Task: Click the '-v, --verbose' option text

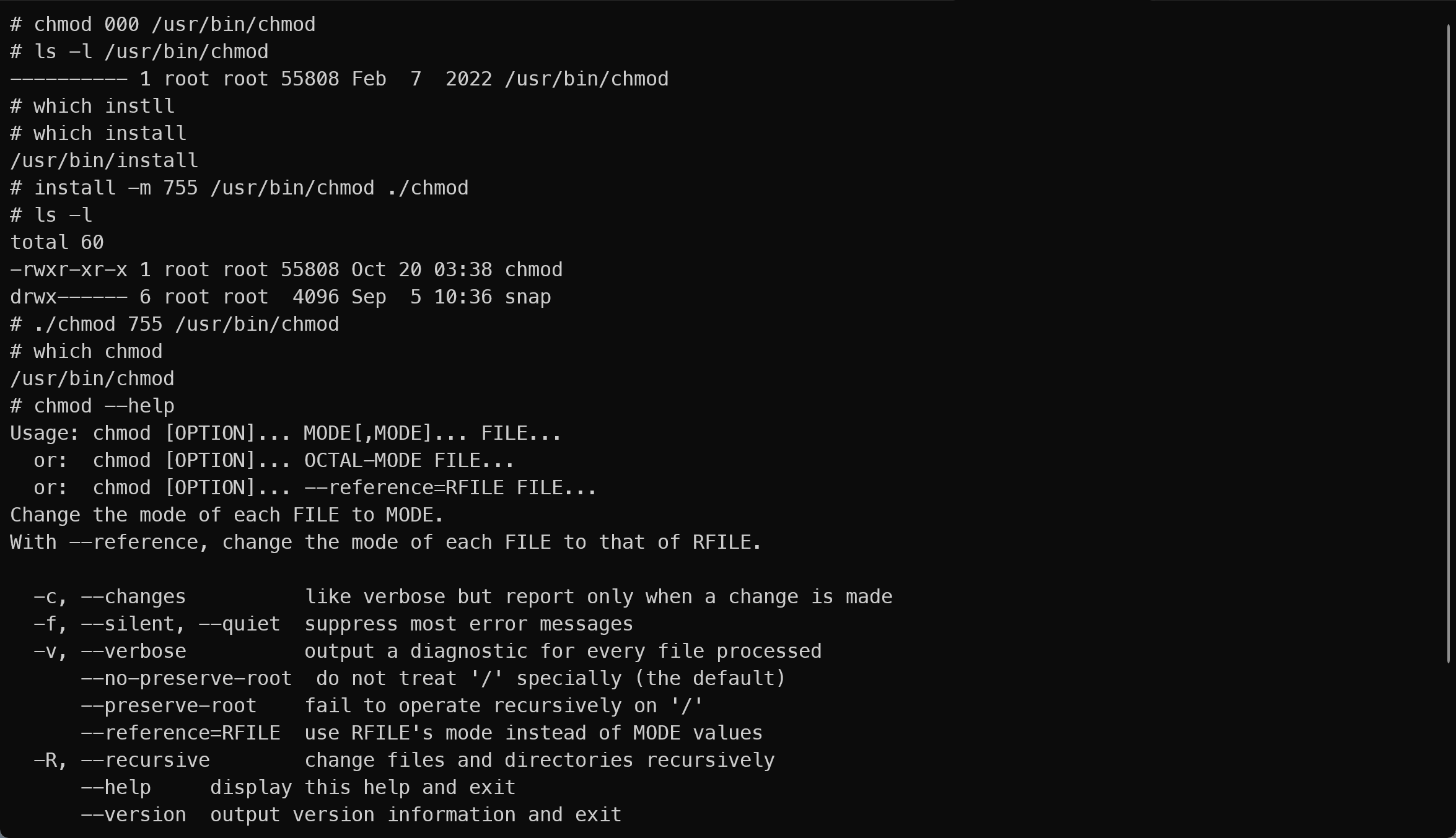Action: [110, 652]
